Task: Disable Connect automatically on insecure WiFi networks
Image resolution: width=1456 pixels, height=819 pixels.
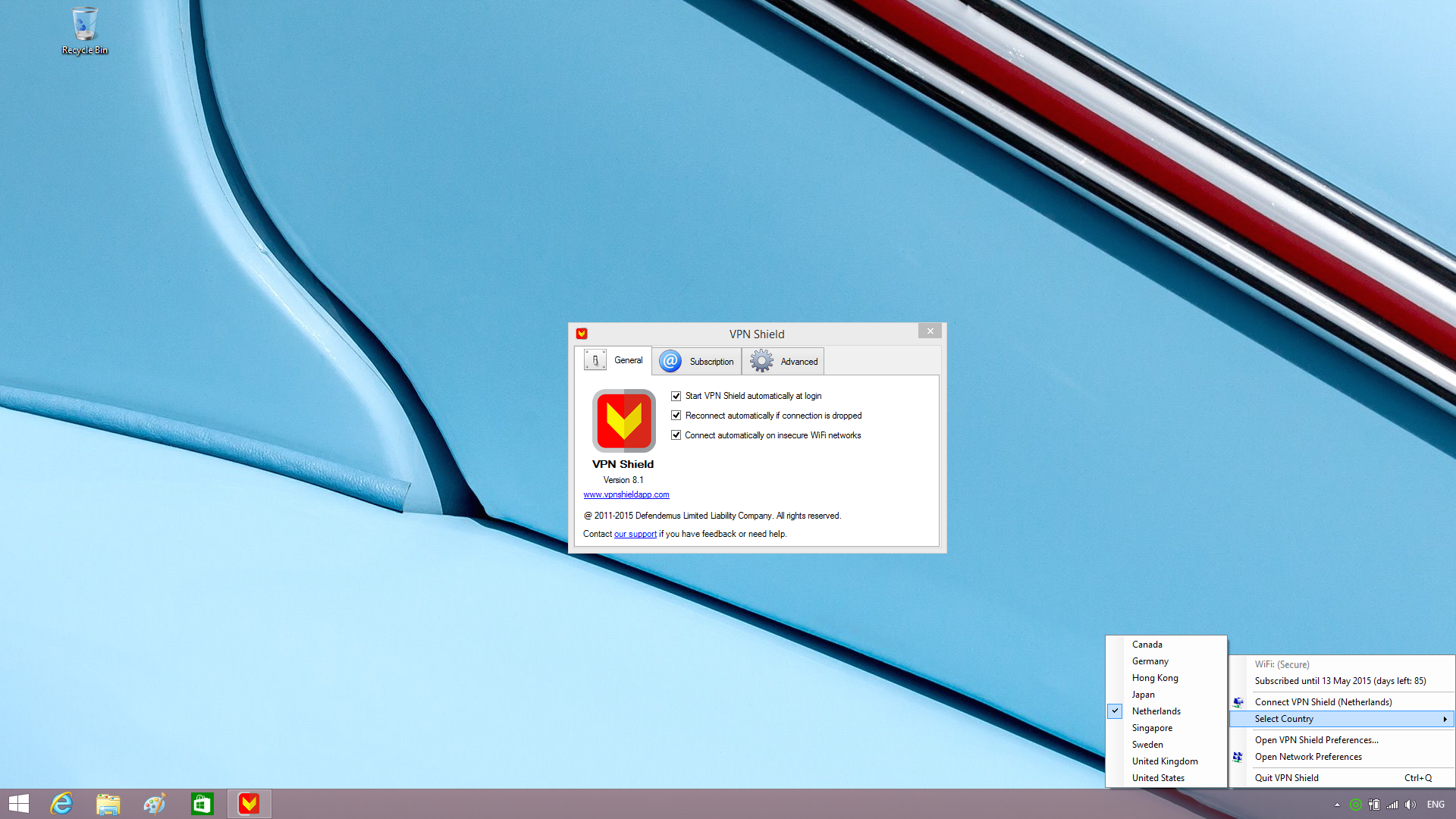Action: pos(676,435)
